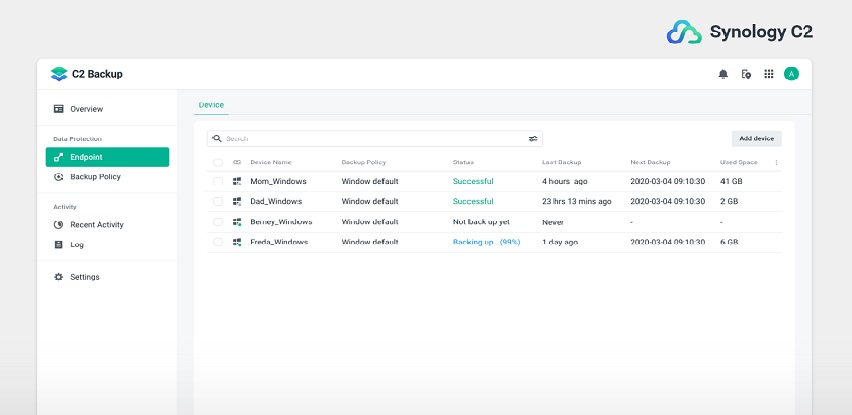
Task: Open the apps grid launcher icon
Action: [x=769, y=74]
